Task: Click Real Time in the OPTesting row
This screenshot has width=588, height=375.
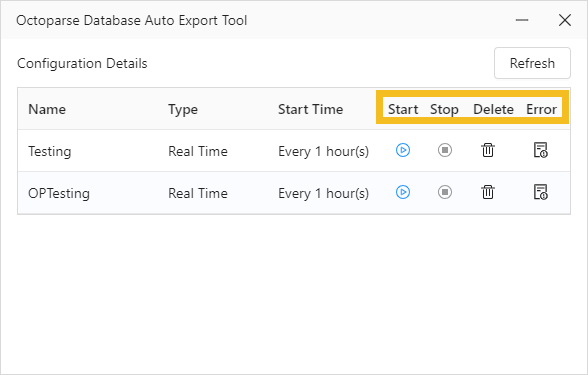Action: tap(198, 193)
